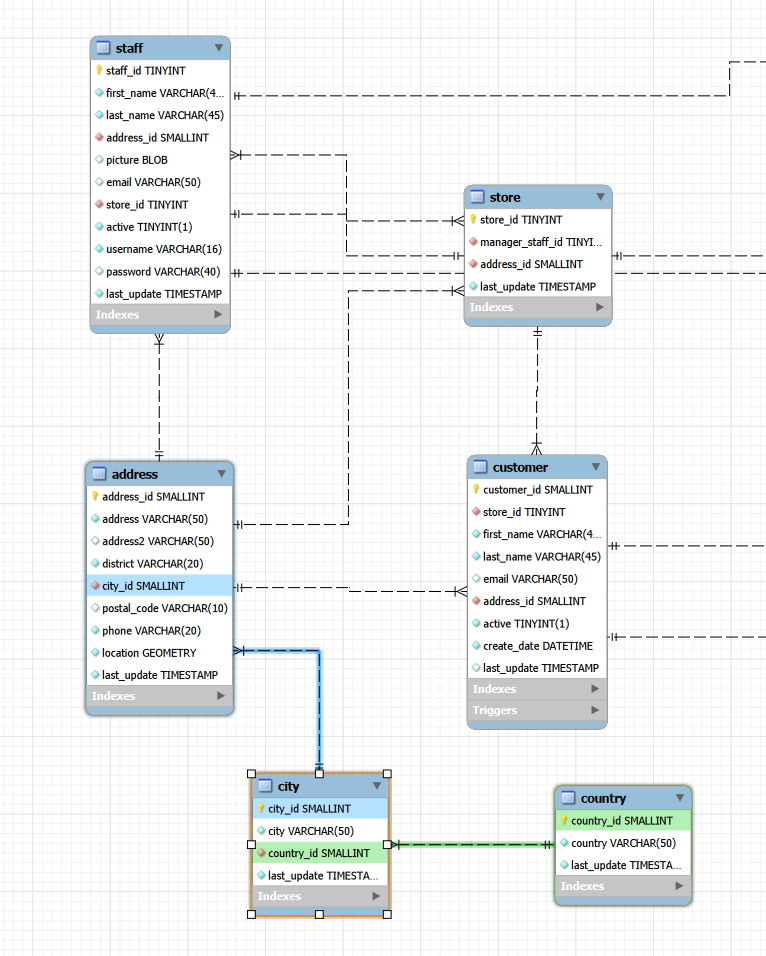Click the address table header icon
This screenshot has width=766, height=956.
click(99, 474)
